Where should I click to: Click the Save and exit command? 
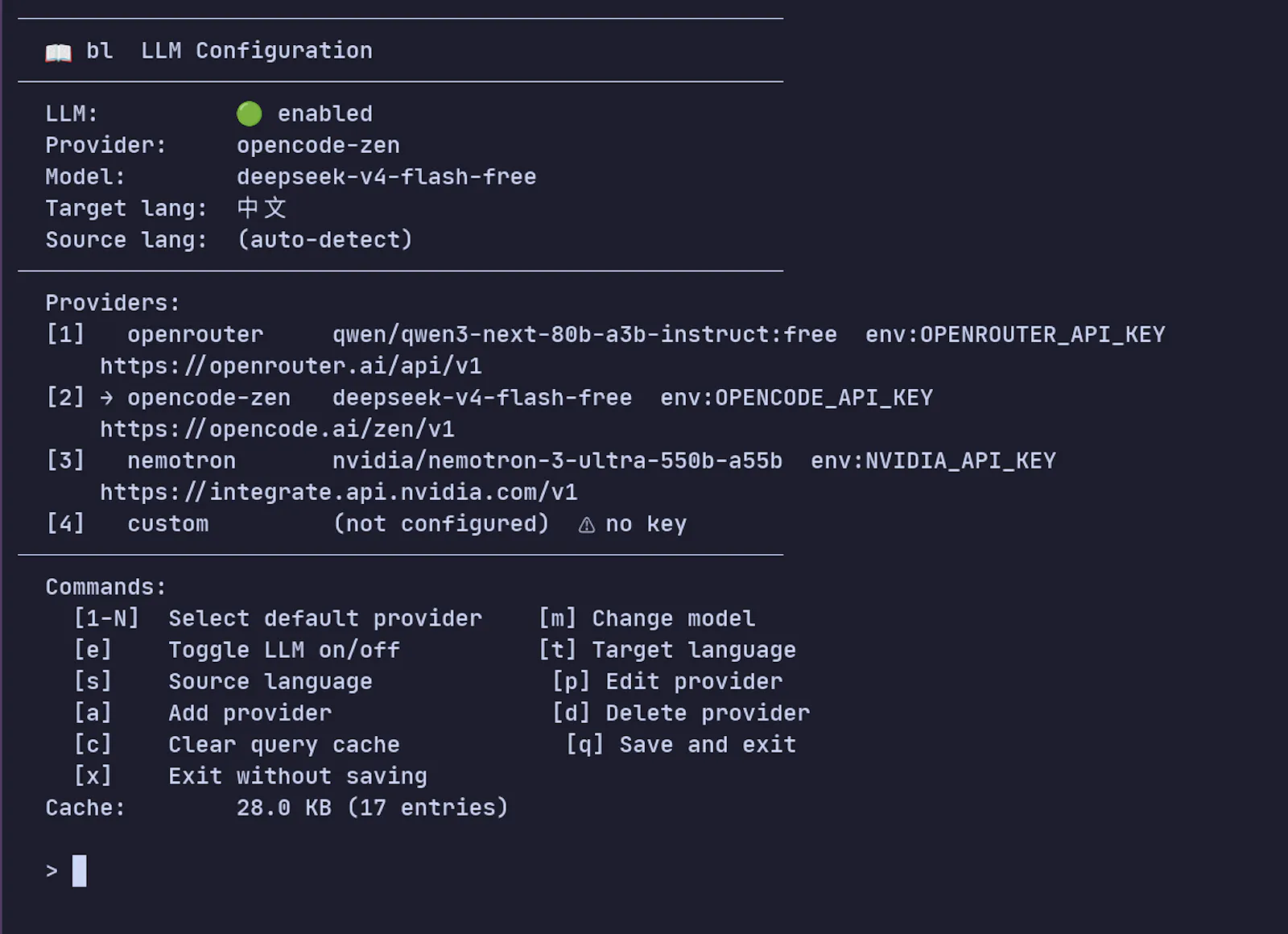(x=708, y=745)
